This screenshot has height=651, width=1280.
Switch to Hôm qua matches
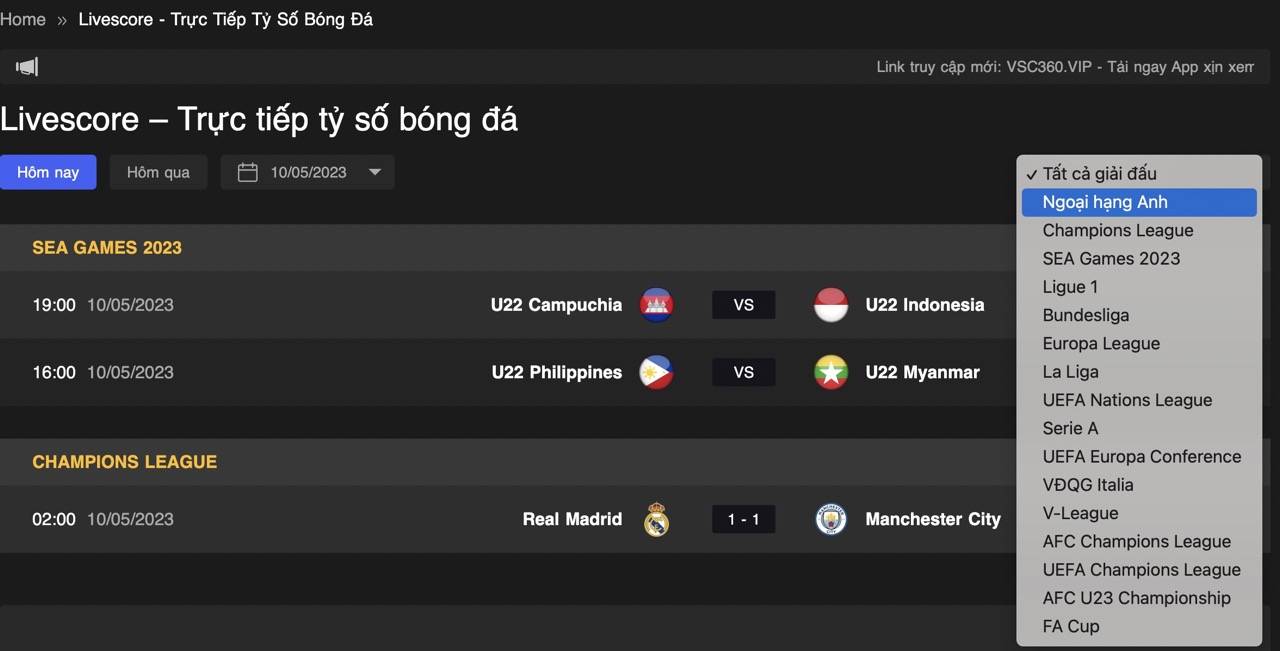[x=158, y=172]
